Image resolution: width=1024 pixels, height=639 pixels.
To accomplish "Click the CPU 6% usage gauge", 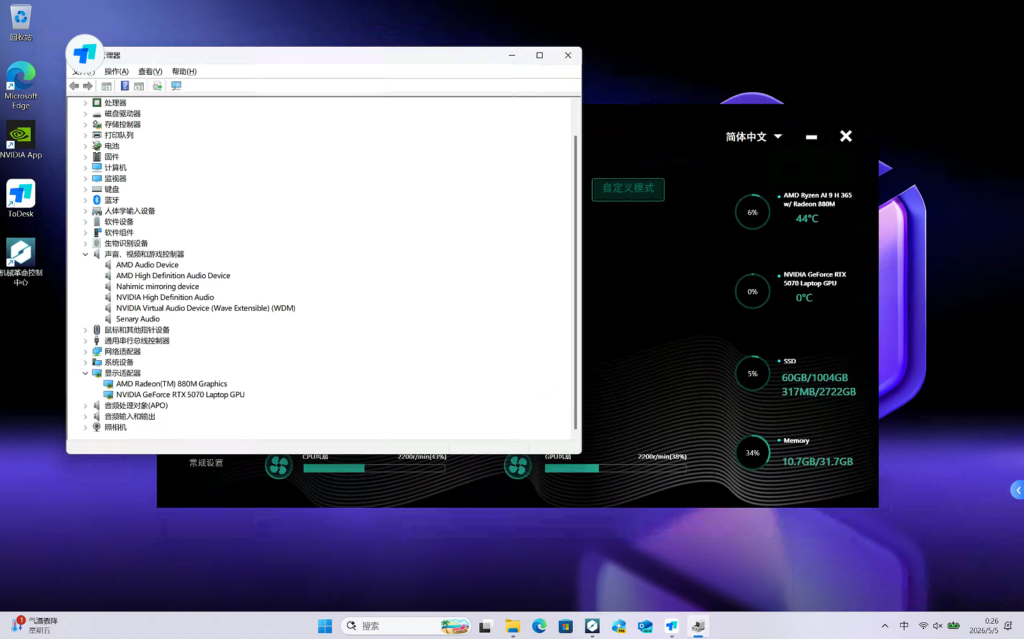I will point(752,212).
